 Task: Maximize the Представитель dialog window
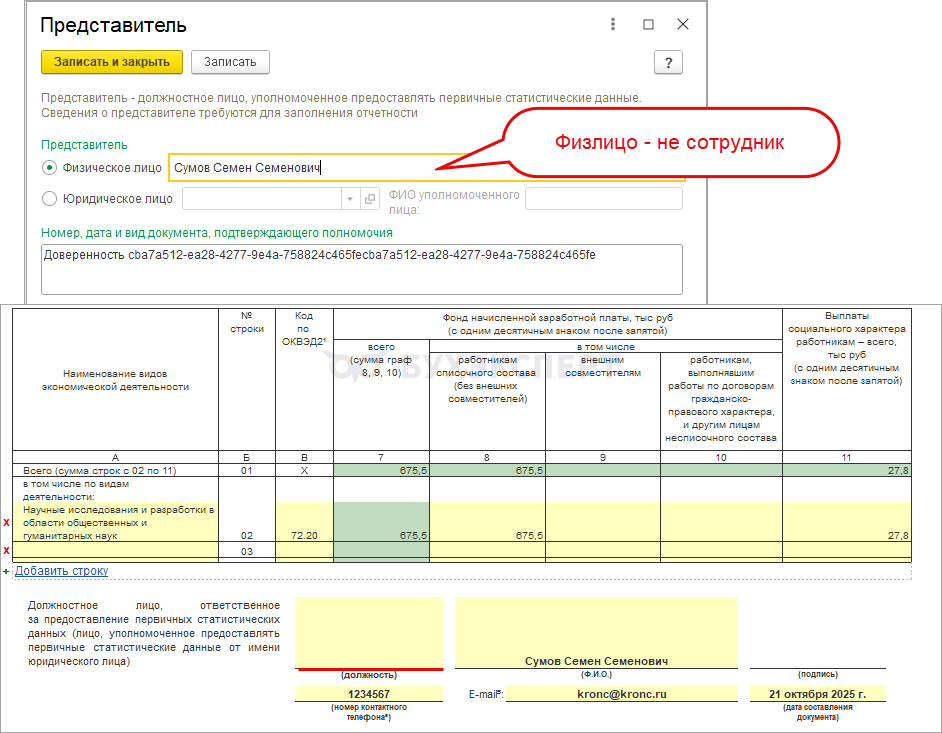[x=648, y=25]
